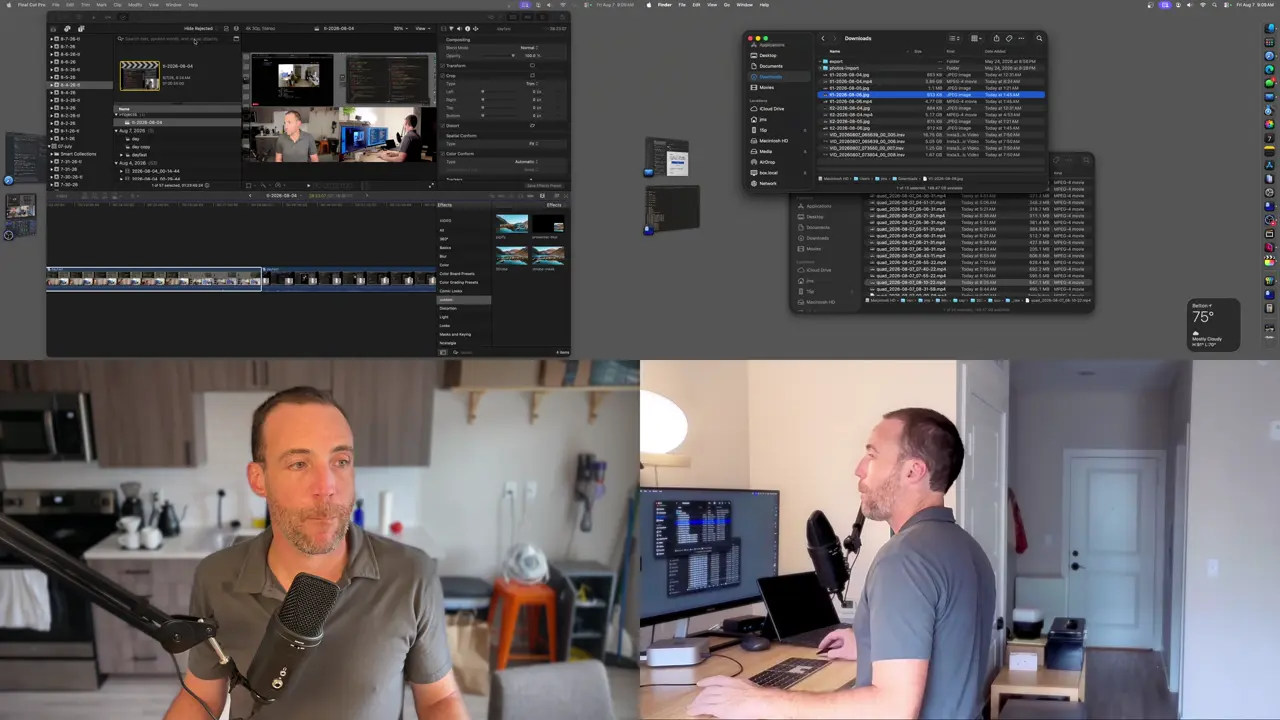1280x720 pixels.
Task: Collapse the Aug 7, 2026 group
Action: point(117,131)
